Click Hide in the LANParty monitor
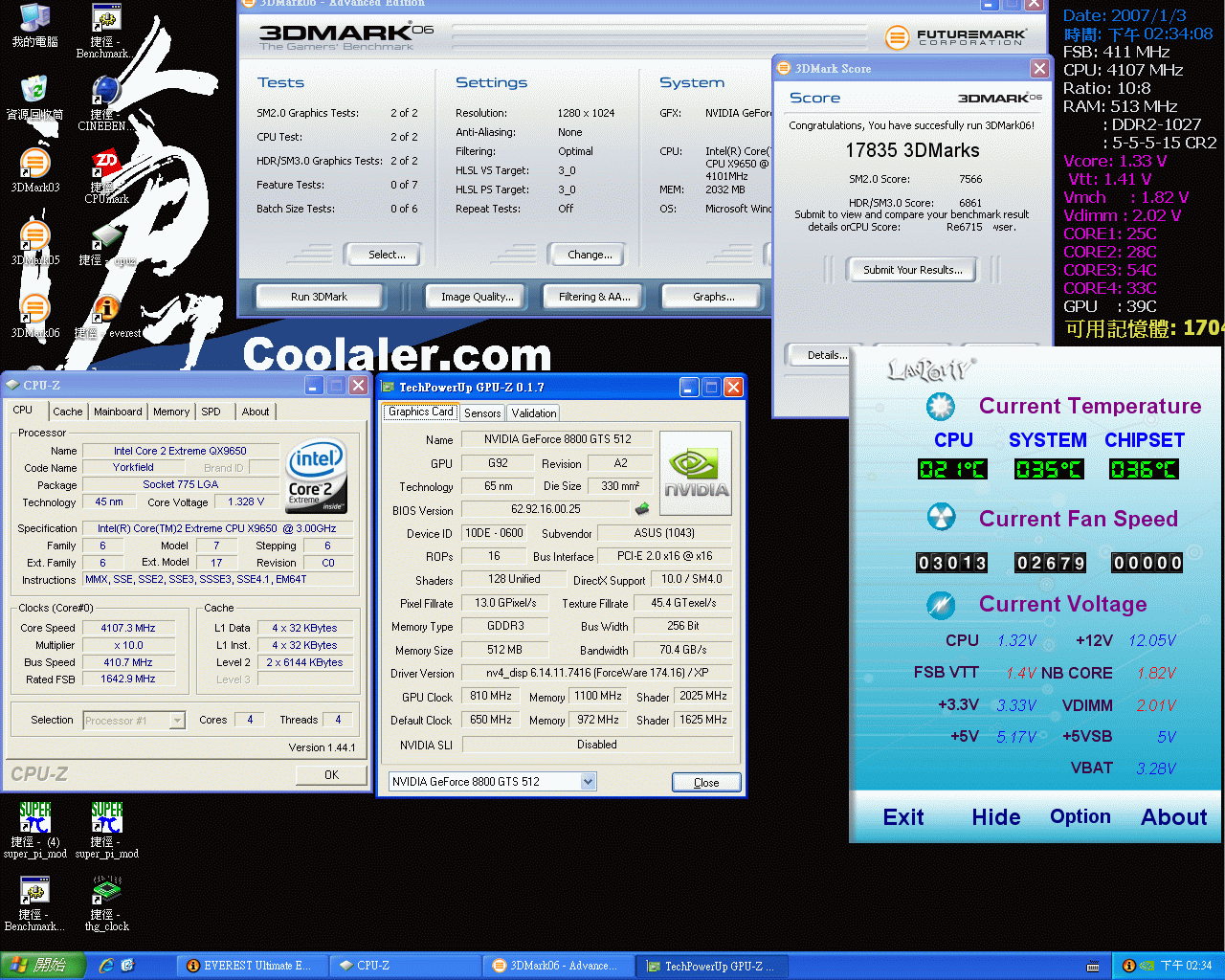Image resolution: width=1225 pixels, height=980 pixels. pyautogui.click(x=996, y=817)
